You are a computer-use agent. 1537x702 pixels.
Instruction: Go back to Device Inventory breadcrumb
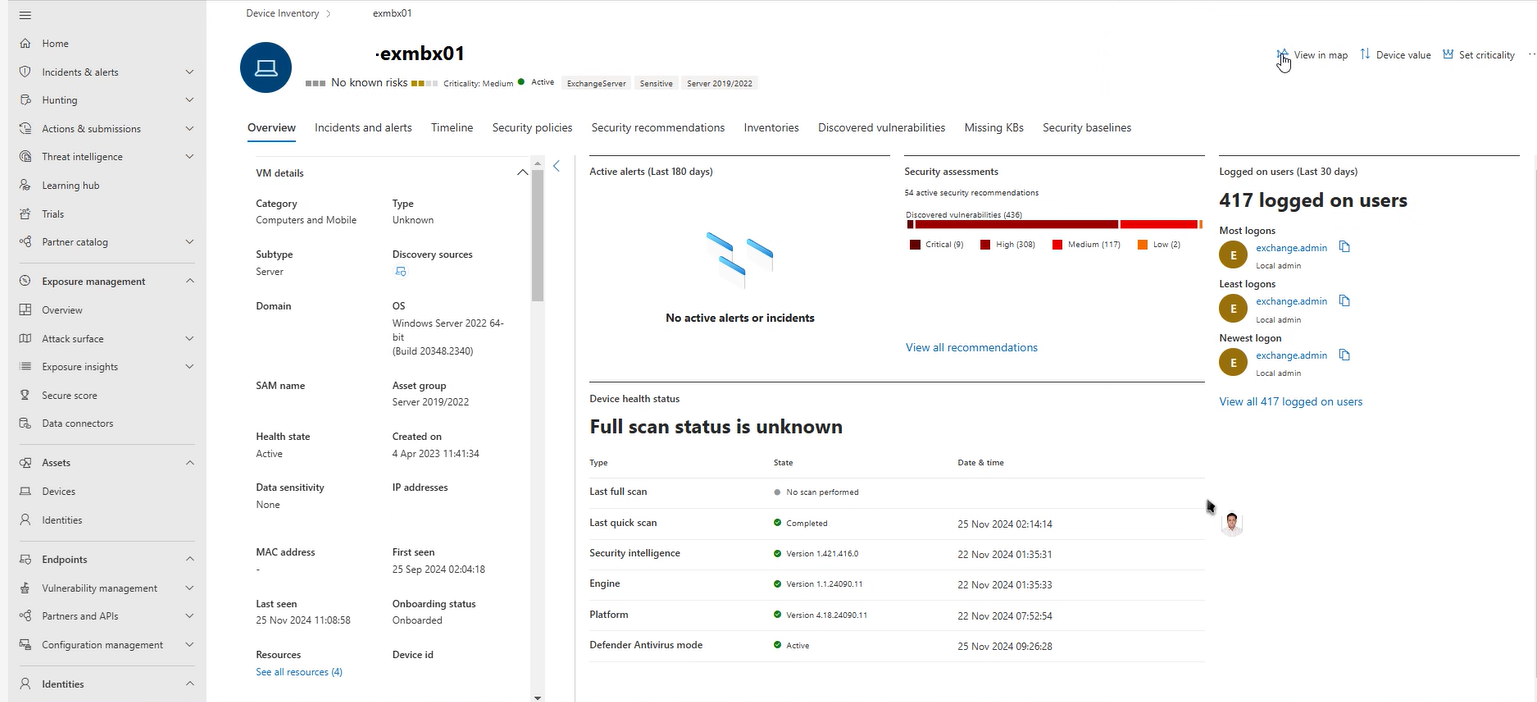(282, 13)
